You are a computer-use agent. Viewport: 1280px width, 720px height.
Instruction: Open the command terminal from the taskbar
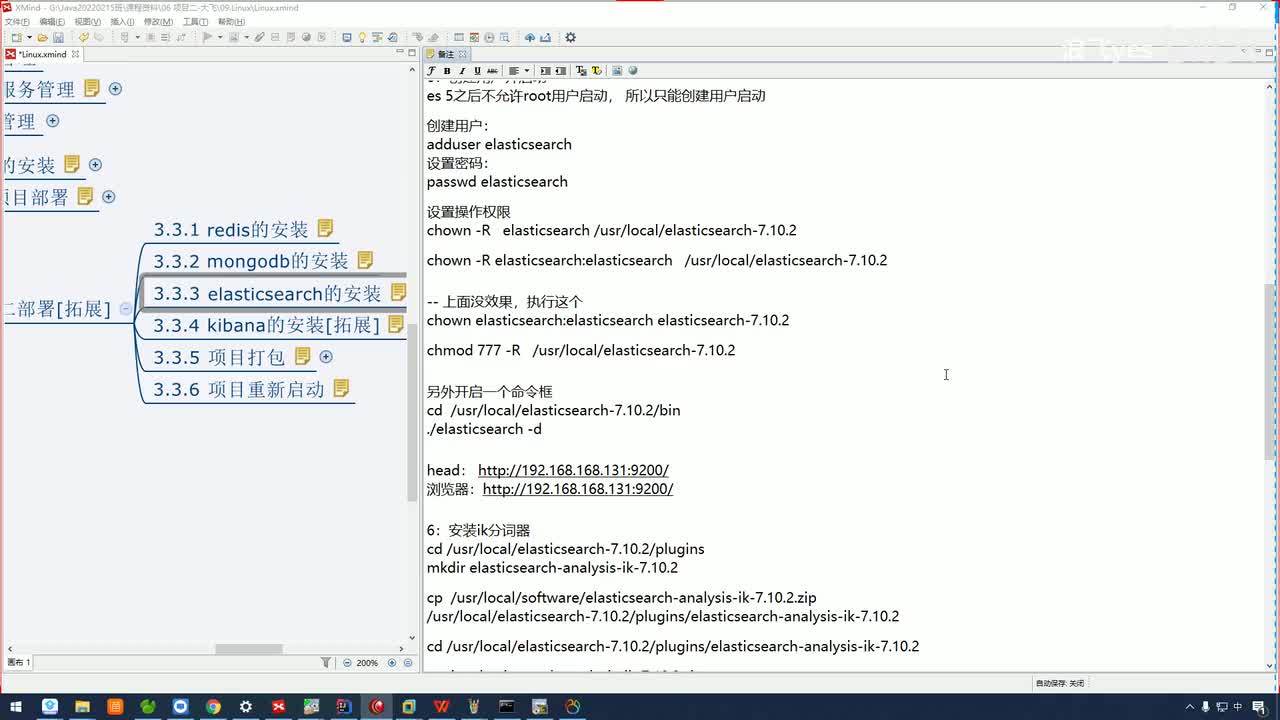click(507, 706)
